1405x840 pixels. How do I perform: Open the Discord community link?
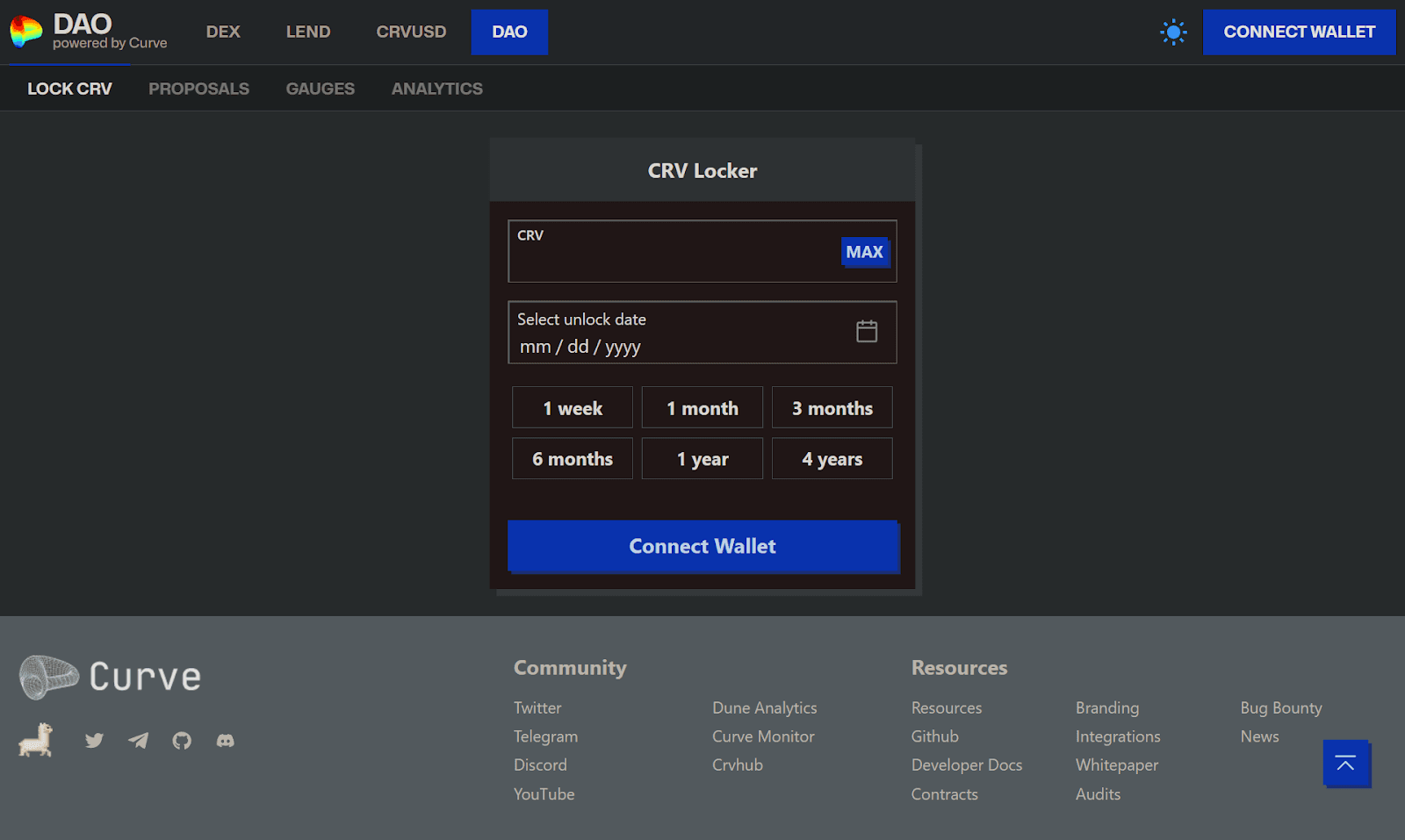coord(540,765)
